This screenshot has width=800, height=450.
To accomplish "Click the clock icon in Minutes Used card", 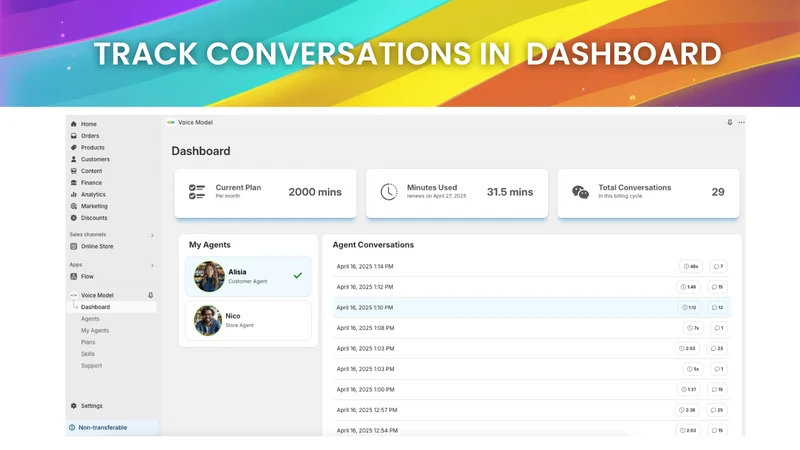I will tap(389, 192).
